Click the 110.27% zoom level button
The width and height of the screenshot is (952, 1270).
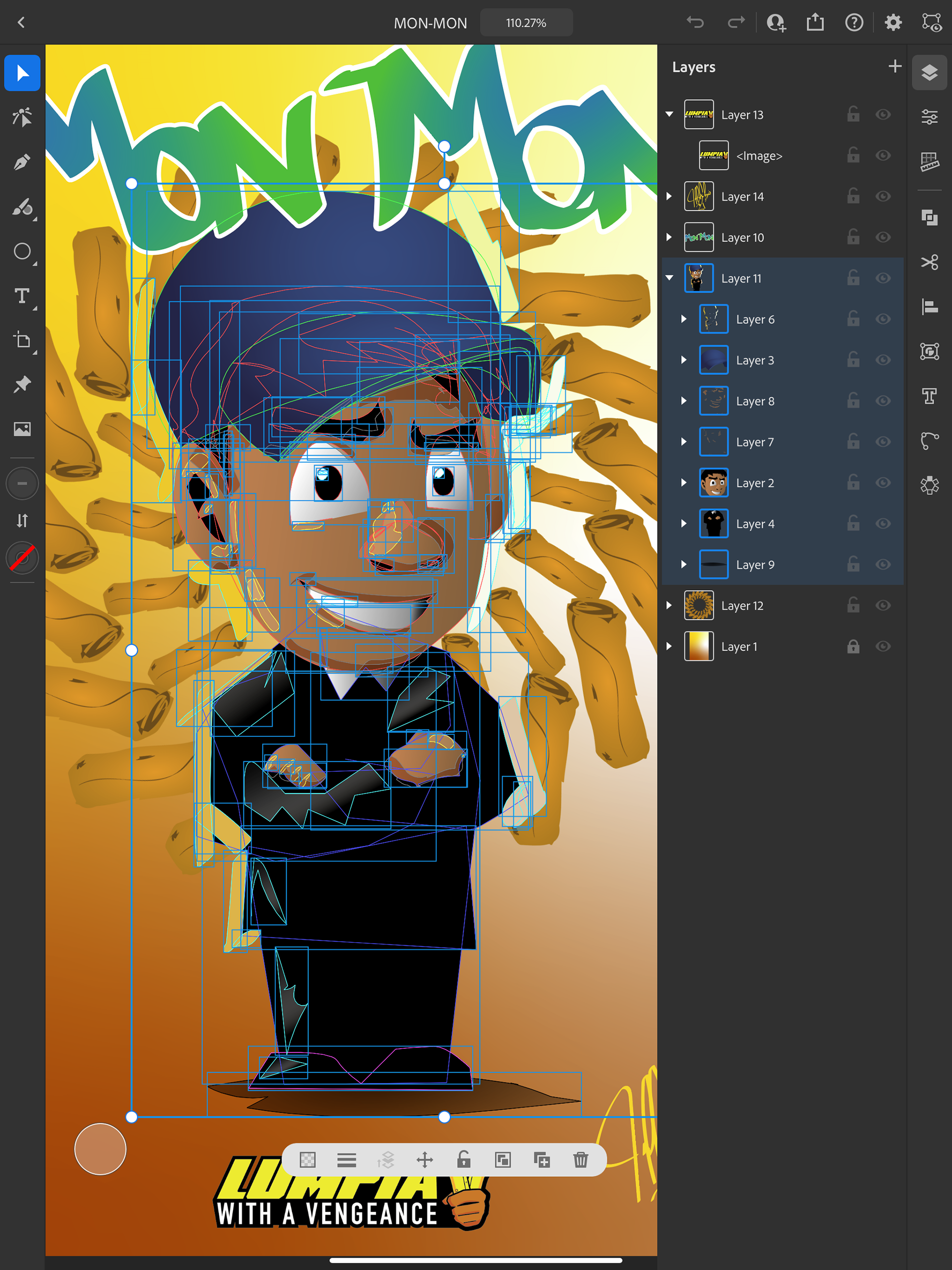click(526, 23)
